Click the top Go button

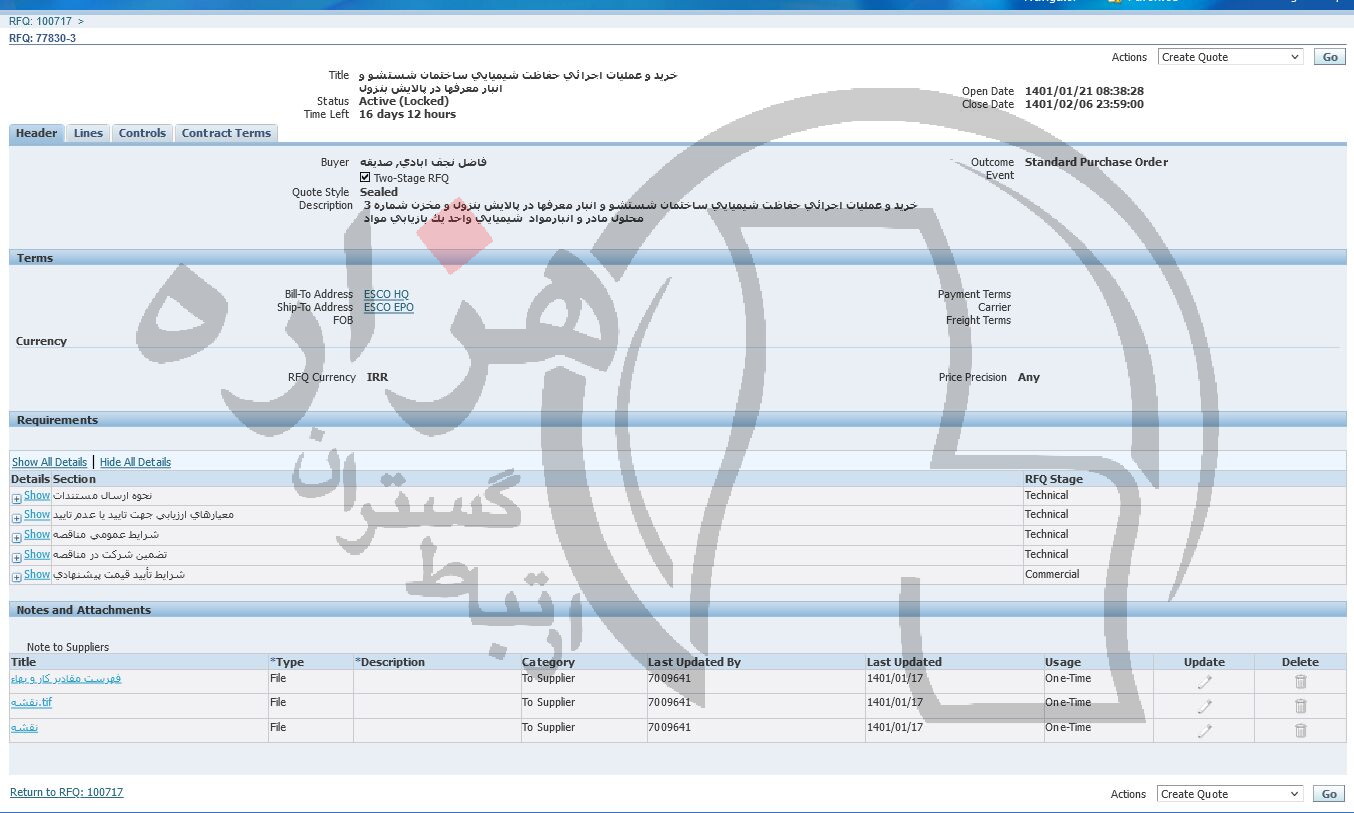(x=1329, y=57)
